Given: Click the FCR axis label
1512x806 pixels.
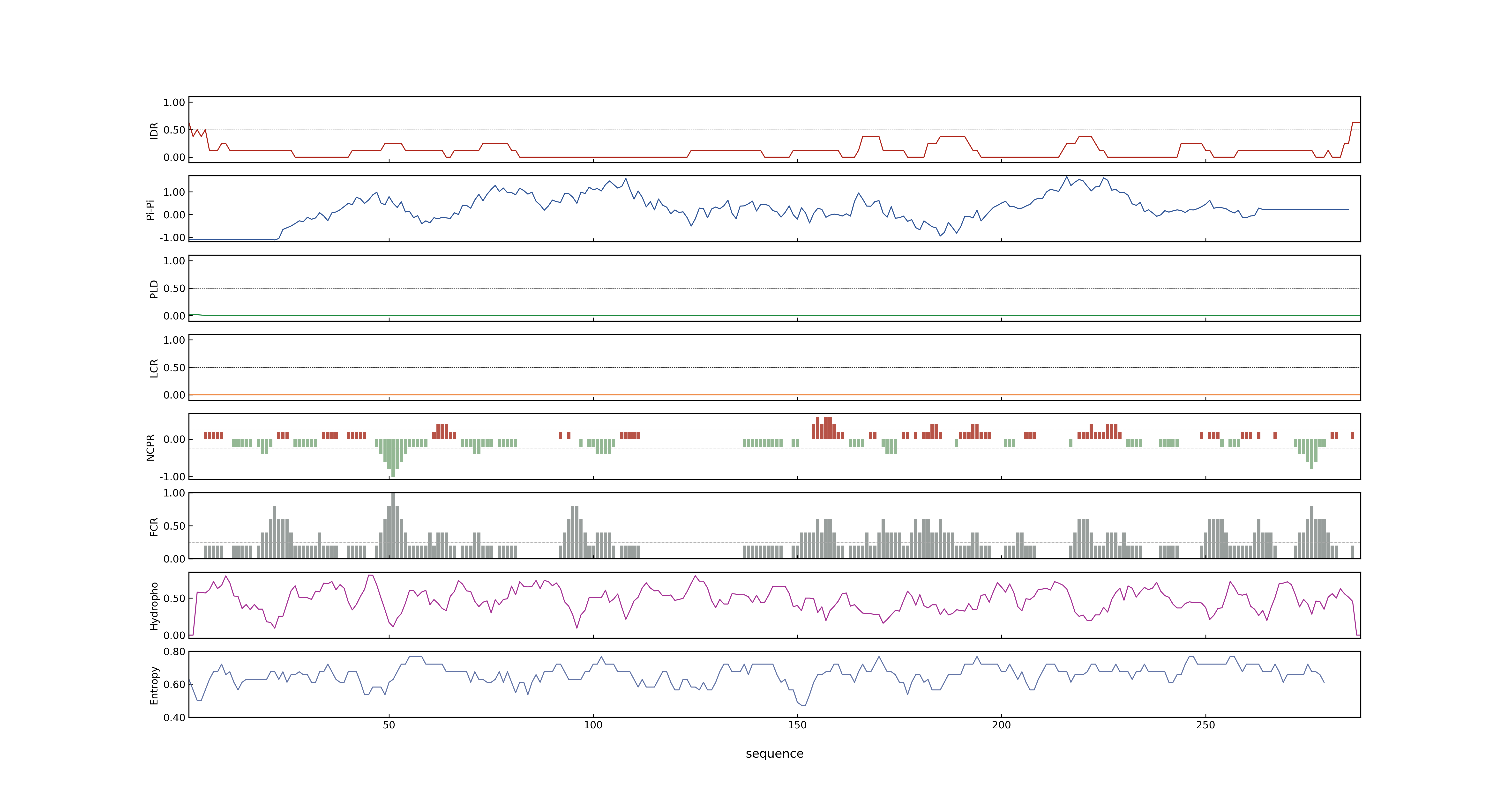Looking at the screenshot, I should (x=154, y=526).
